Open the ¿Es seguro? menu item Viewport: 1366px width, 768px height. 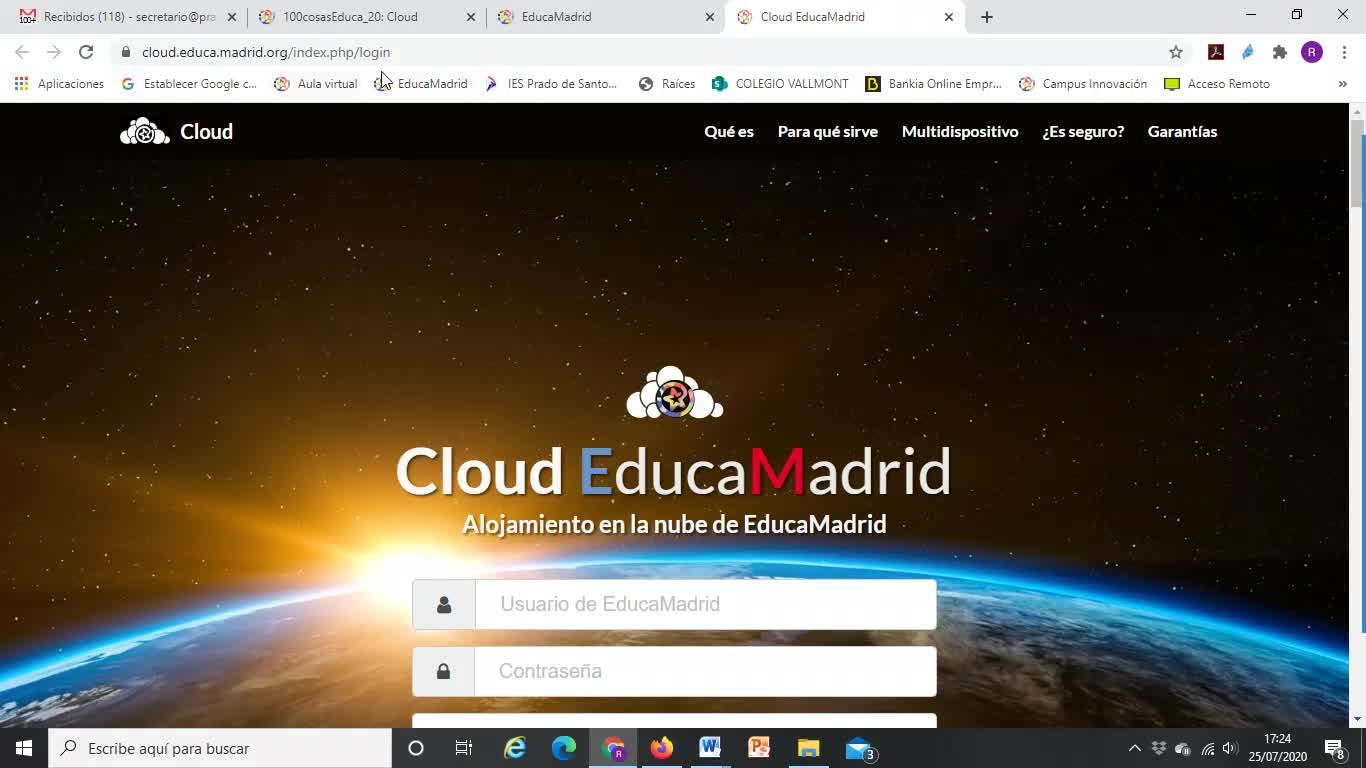(1083, 131)
